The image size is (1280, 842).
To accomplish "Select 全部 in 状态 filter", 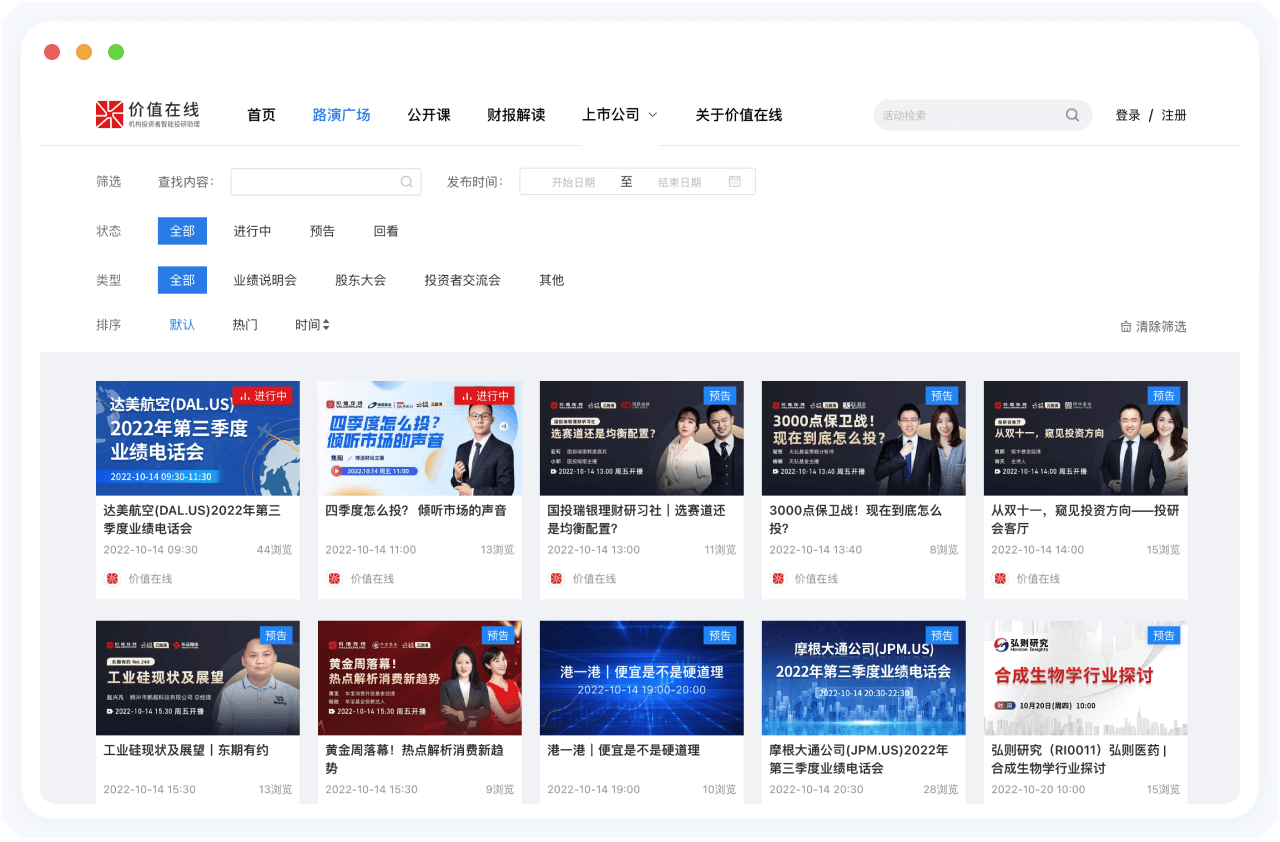I will tap(182, 231).
